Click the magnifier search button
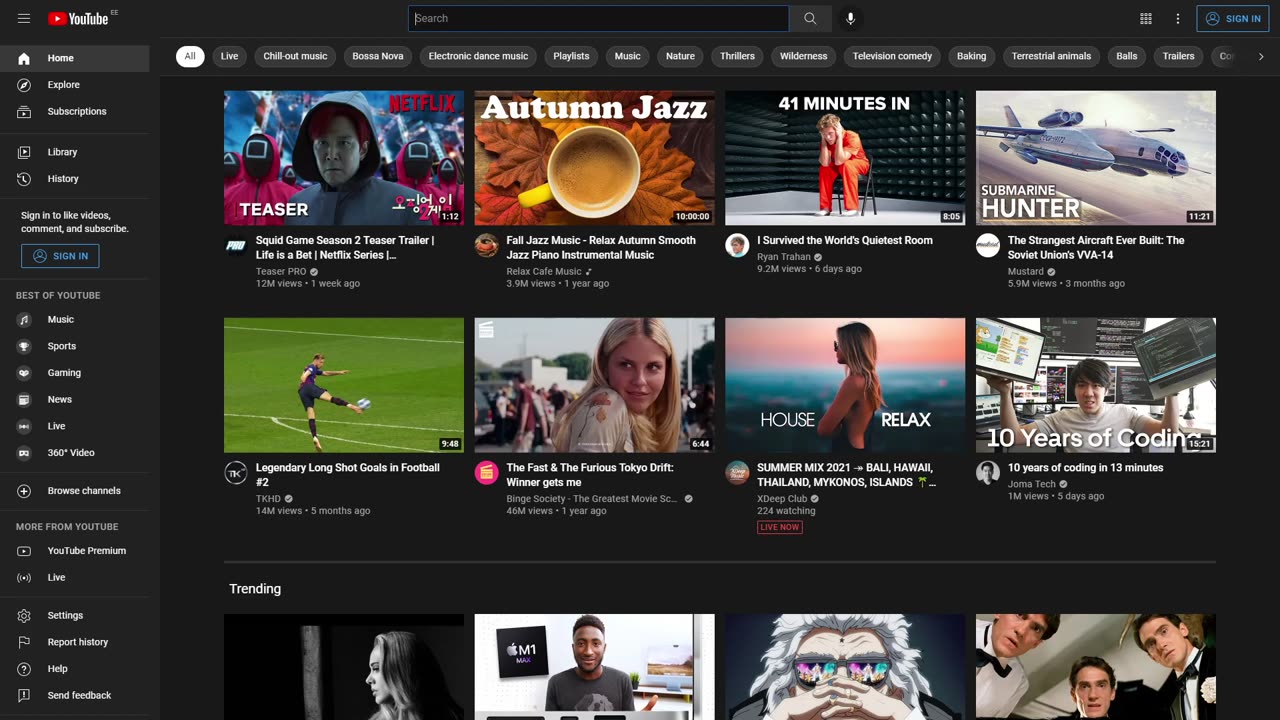 (x=810, y=18)
